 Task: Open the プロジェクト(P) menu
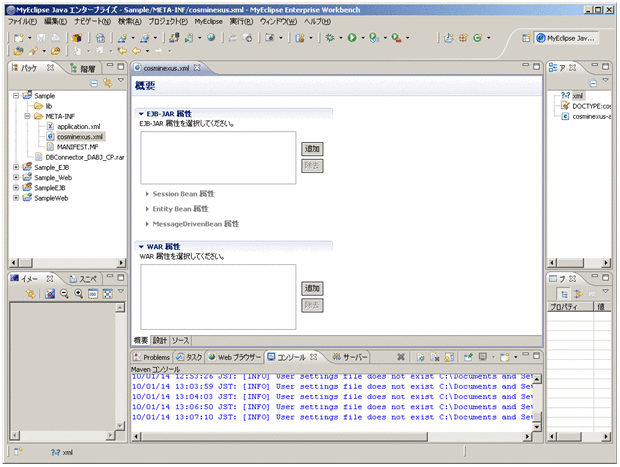(x=166, y=20)
